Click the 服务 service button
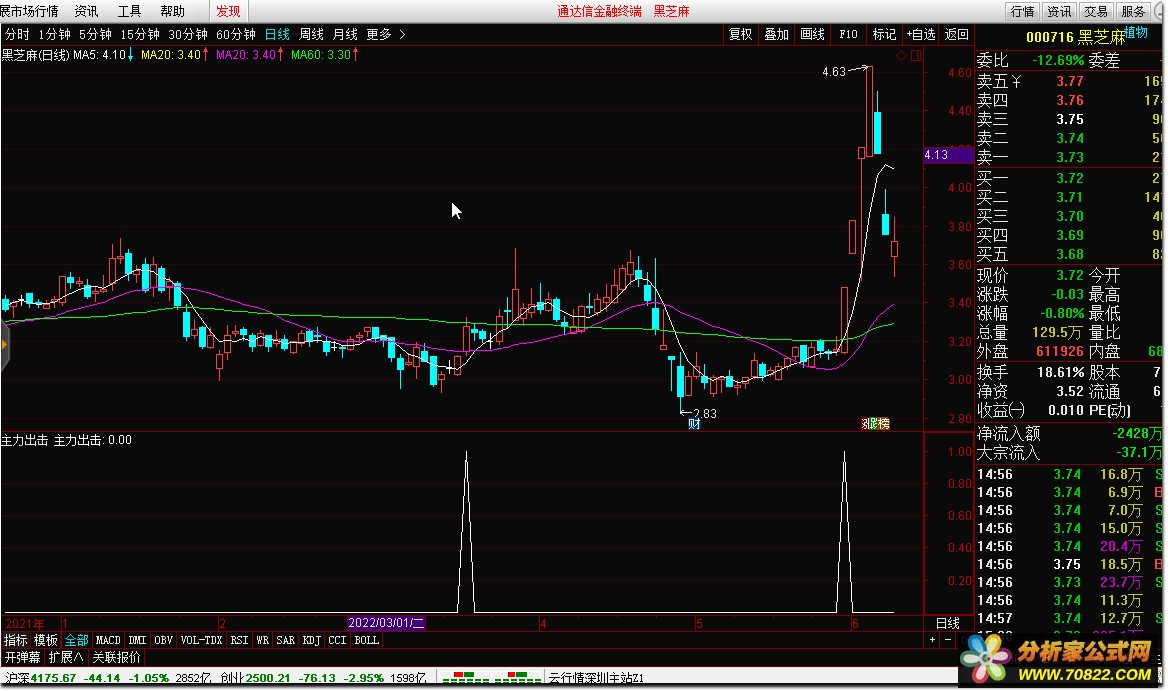This screenshot has width=1168, height=691. pyautogui.click(x=1133, y=11)
